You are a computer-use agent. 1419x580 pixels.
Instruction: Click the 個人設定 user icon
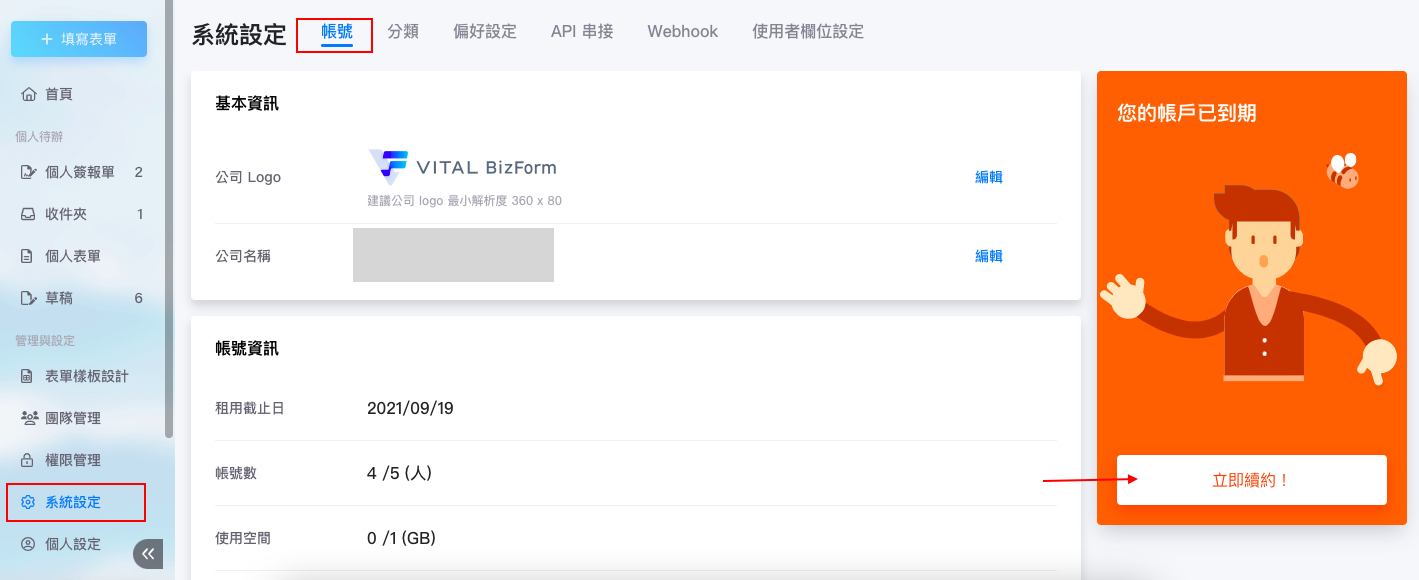29,544
